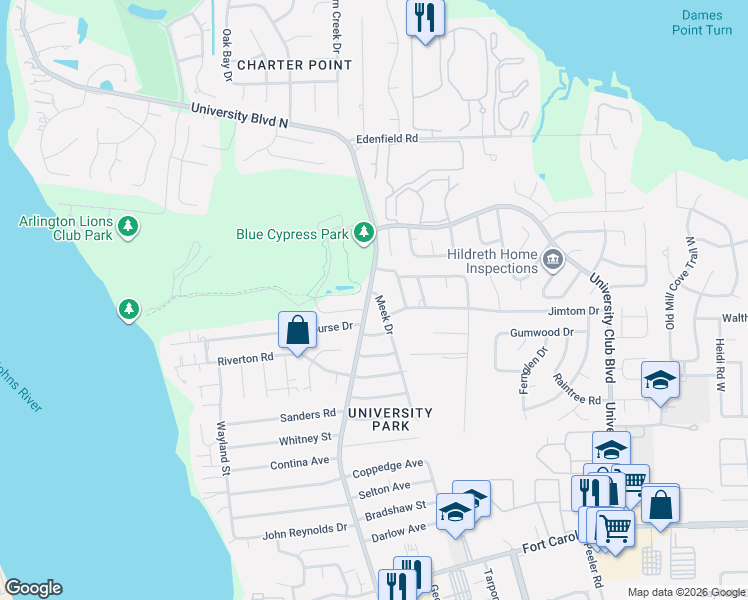
Task: Select the Selton Ave street label
Action: click(384, 490)
